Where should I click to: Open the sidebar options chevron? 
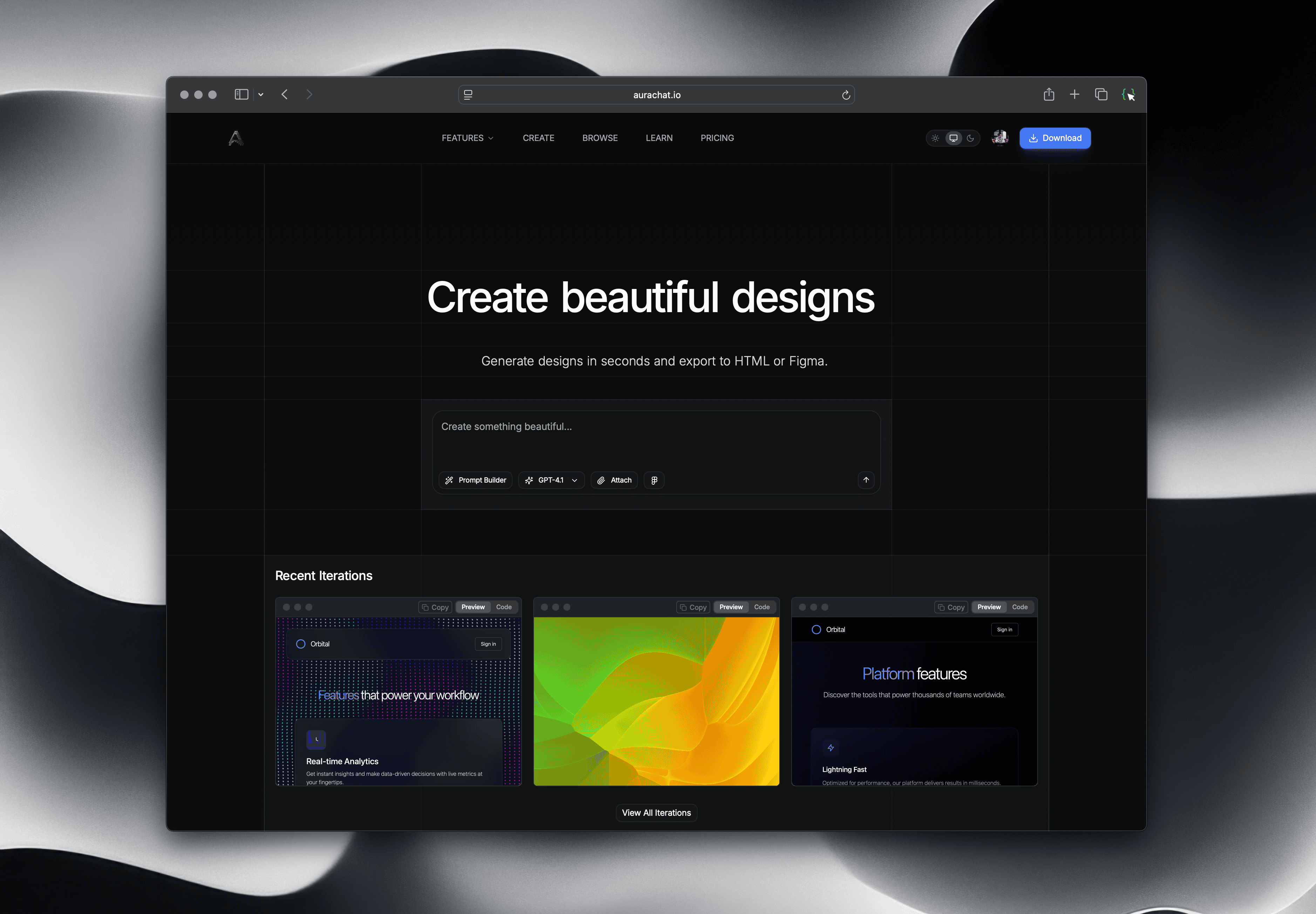260,94
